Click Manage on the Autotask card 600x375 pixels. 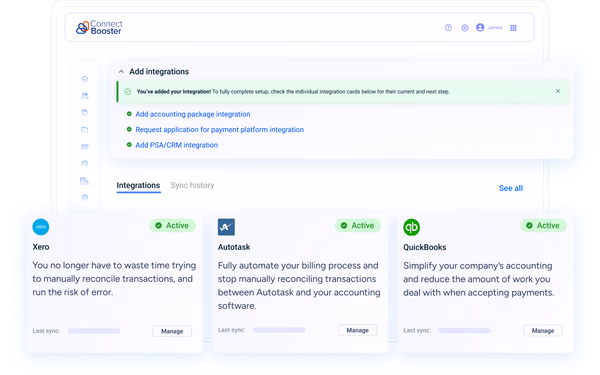357,330
